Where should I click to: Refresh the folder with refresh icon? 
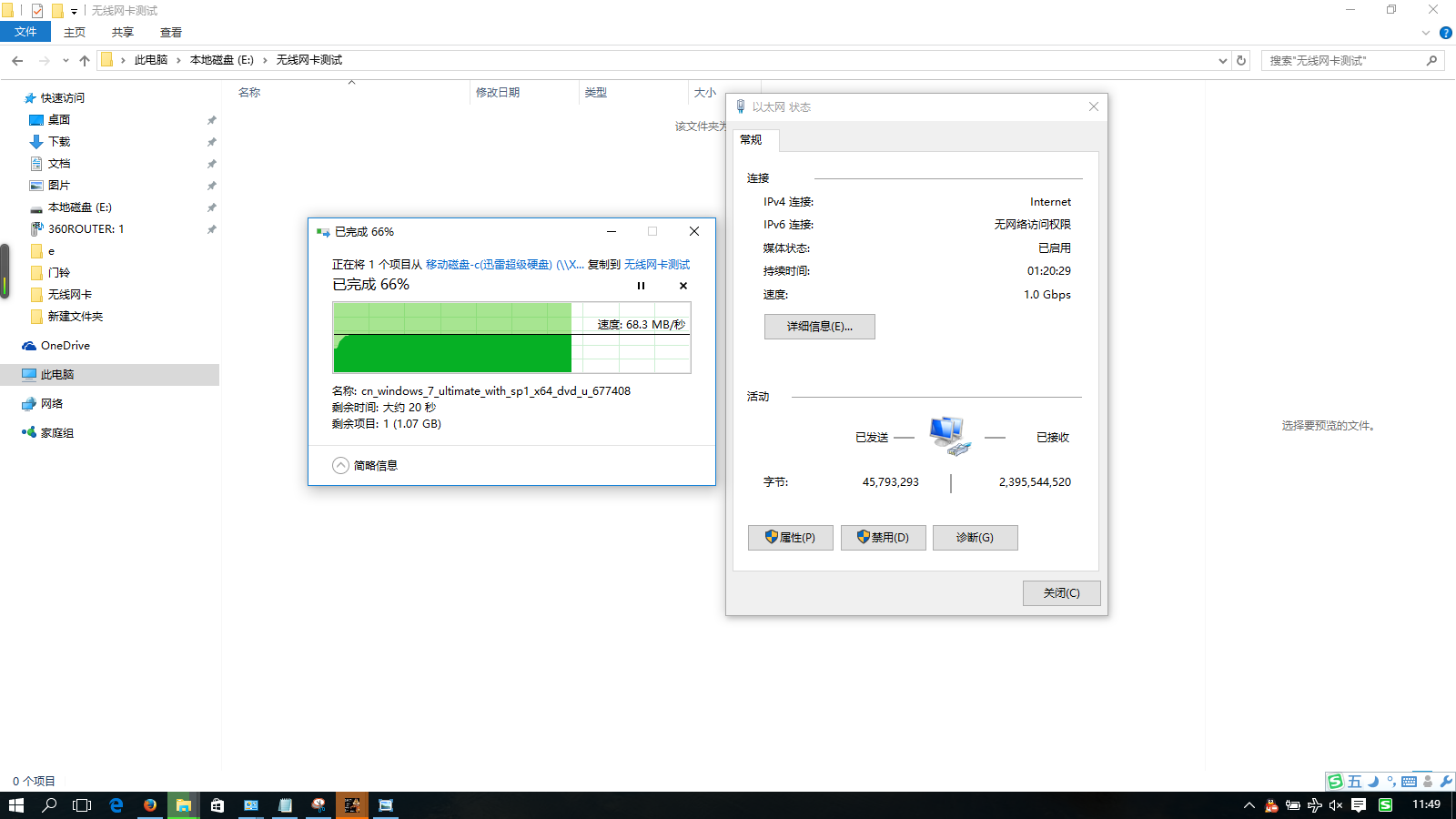click(1241, 60)
